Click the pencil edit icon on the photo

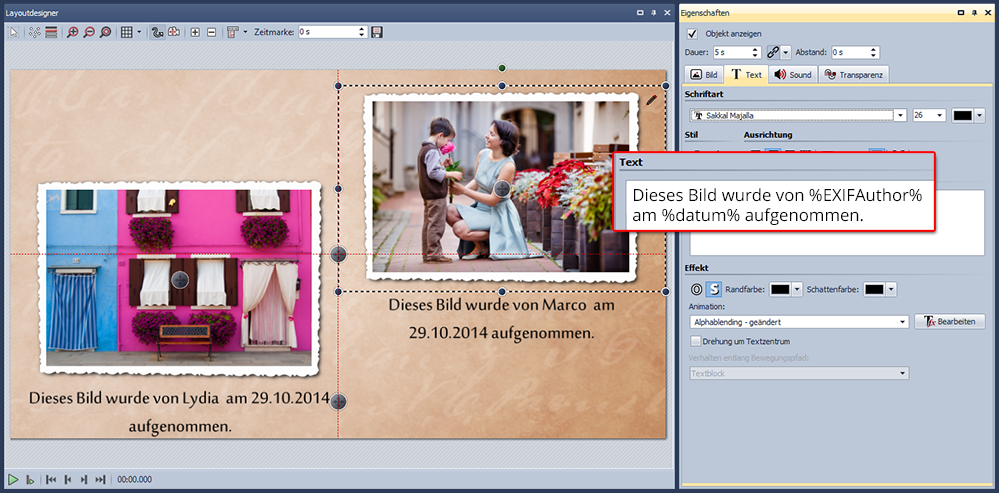(x=651, y=99)
